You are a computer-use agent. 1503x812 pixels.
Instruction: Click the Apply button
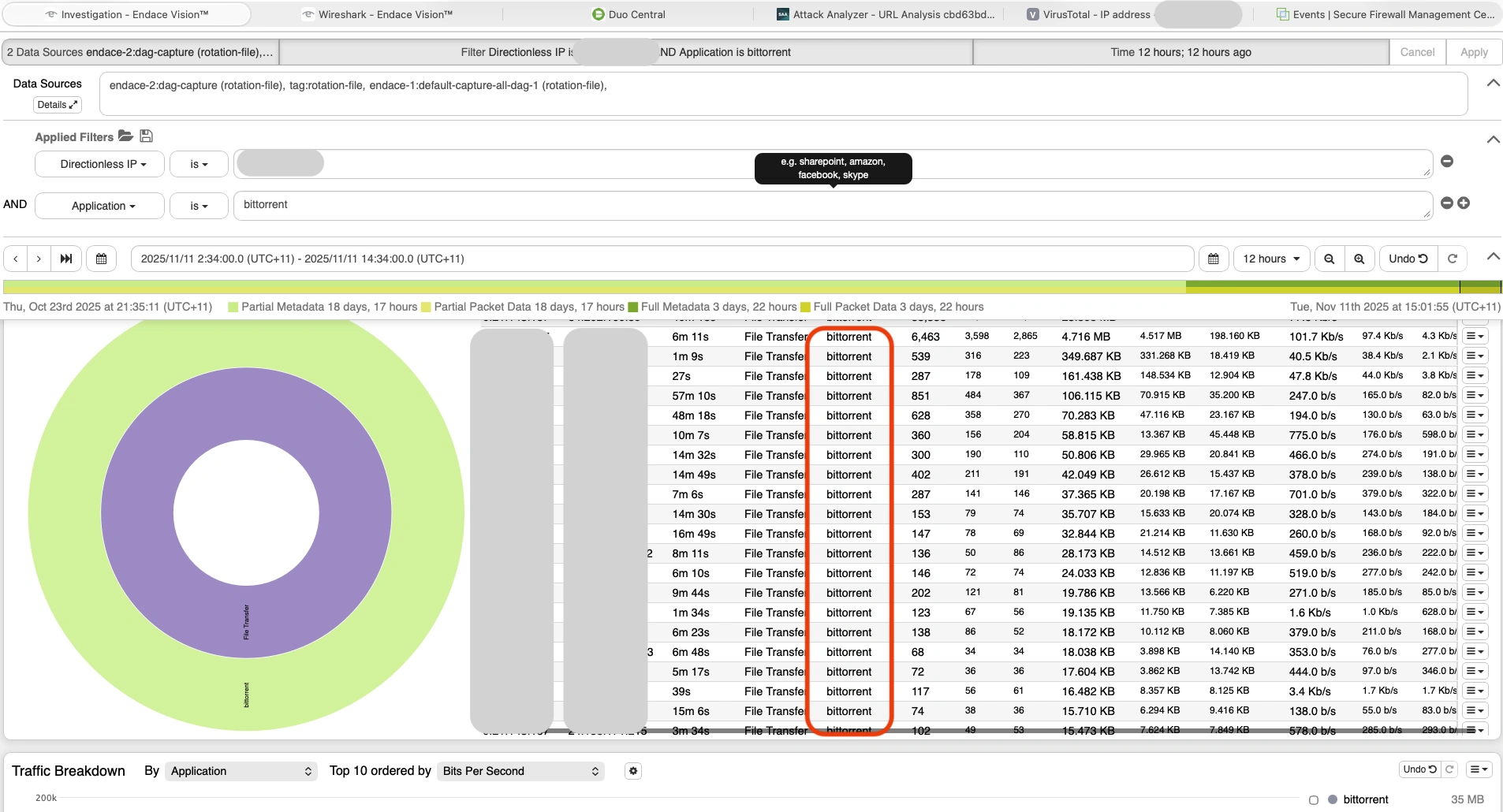point(1473,52)
